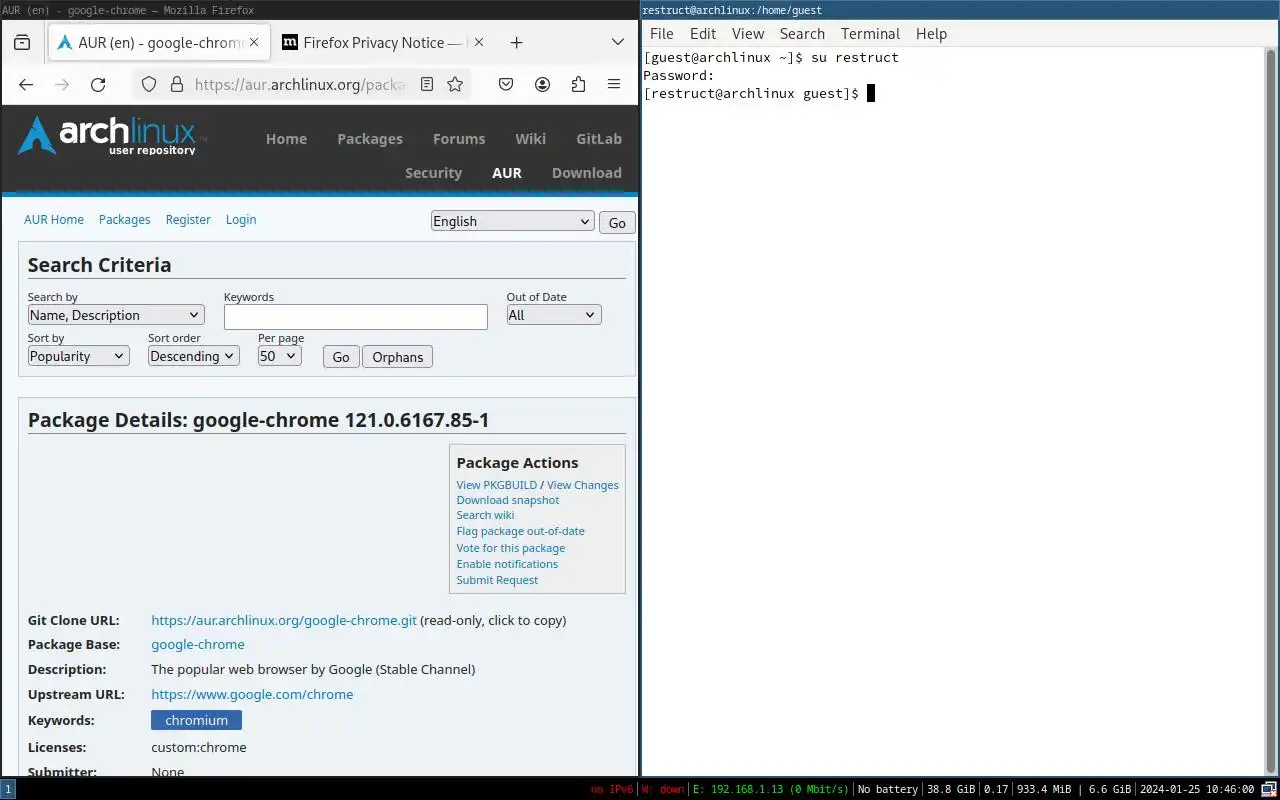Open GitLab in the Arch navigation
Viewport: 1280px width, 800px height.
[599, 139]
